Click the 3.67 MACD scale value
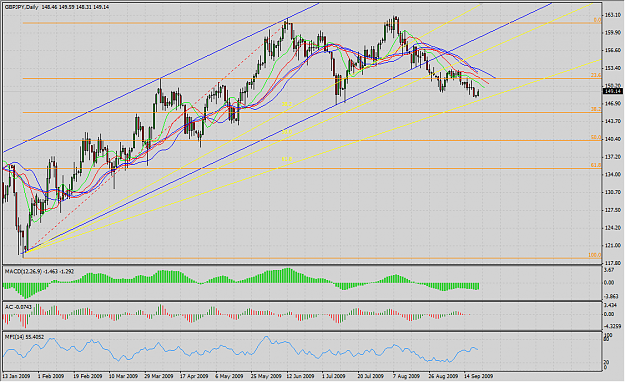 609,270
